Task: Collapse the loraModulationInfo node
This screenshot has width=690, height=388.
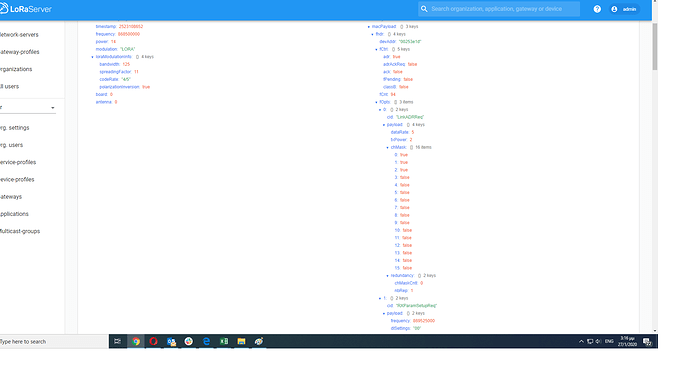Action: tap(92, 57)
